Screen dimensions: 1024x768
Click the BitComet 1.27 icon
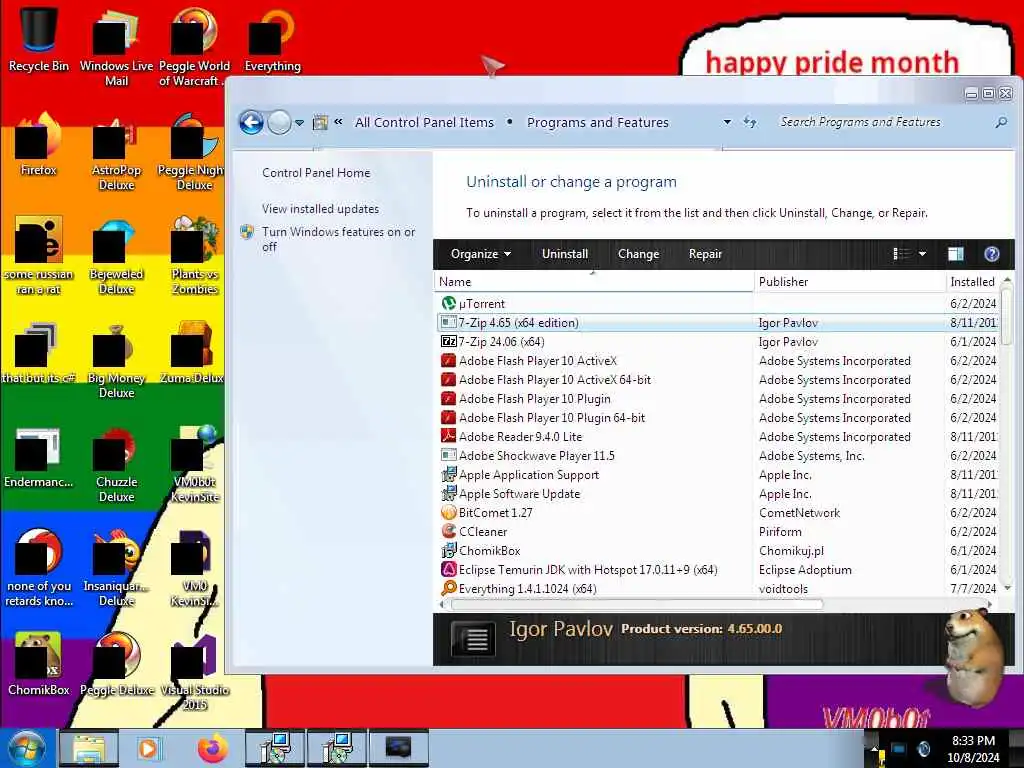[x=449, y=513]
